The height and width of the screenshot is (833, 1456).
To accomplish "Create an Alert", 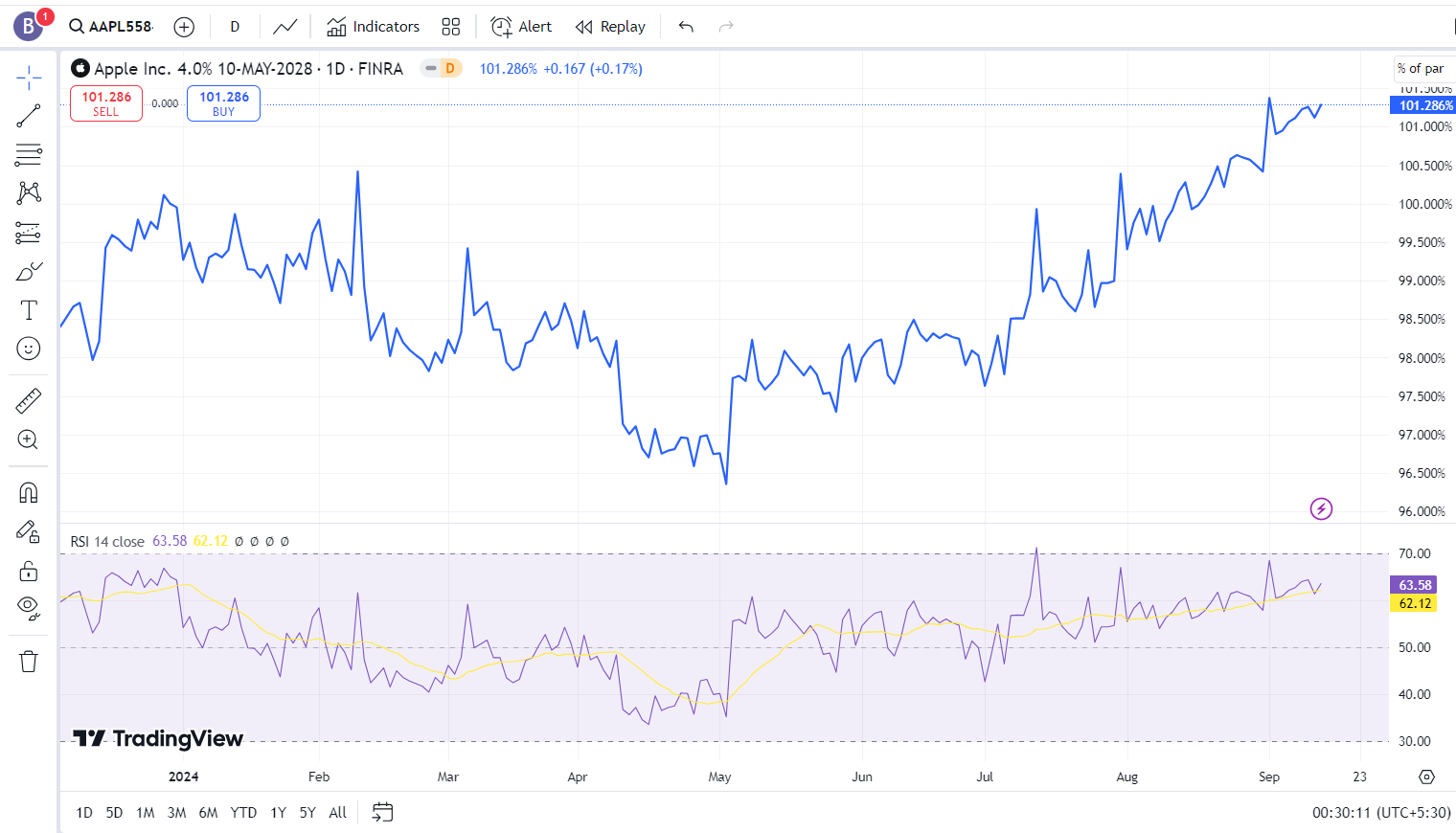I will click(521, 27).
